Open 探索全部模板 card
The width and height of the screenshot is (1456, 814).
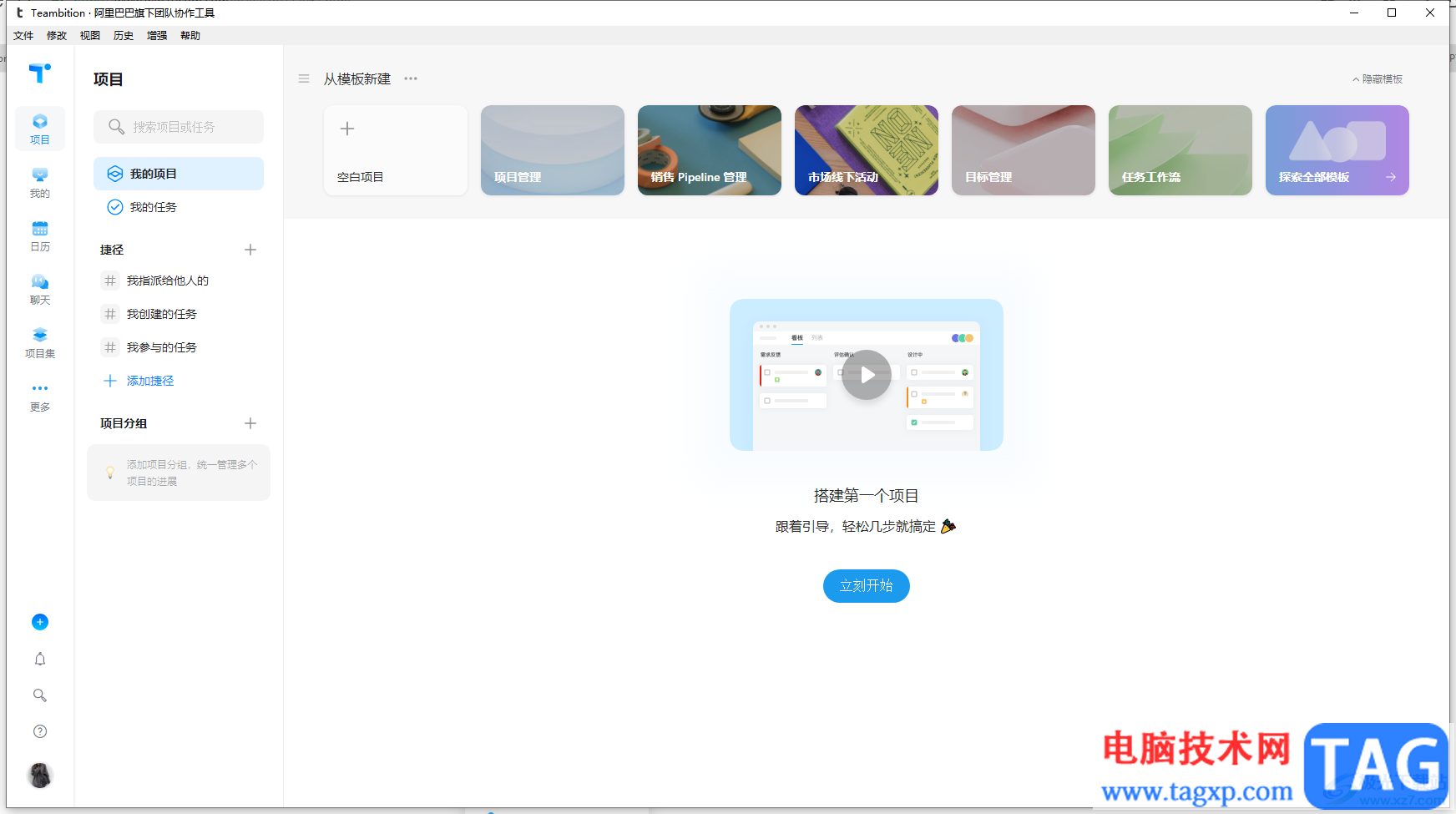click(x=1337, y=150)
